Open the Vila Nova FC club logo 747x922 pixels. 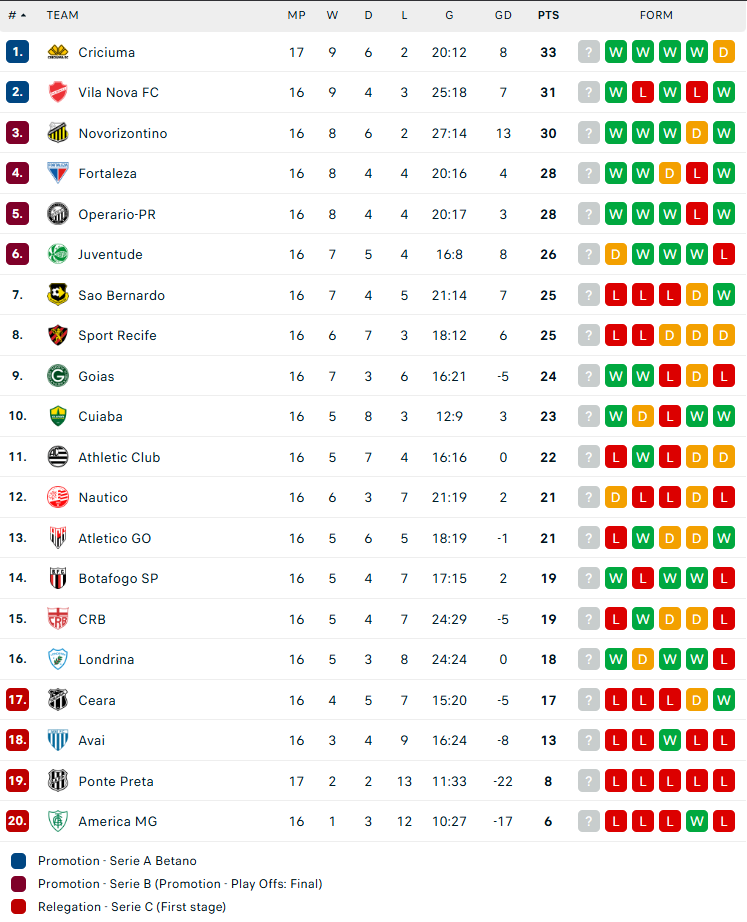pos(58,92)
